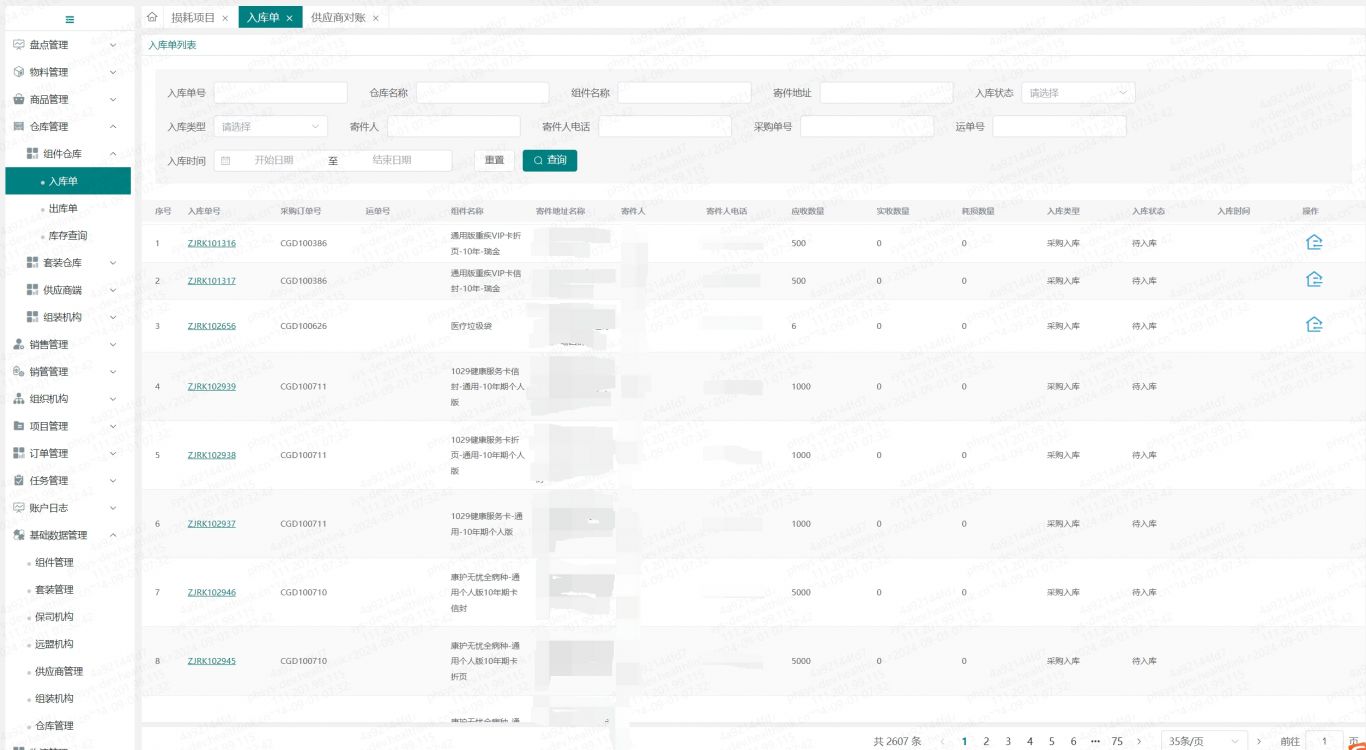Image resolution: width=1366 pixels, height=750 pixels.
Task: Open 组件管理 in the sidebar
Action: click(54, 562)
